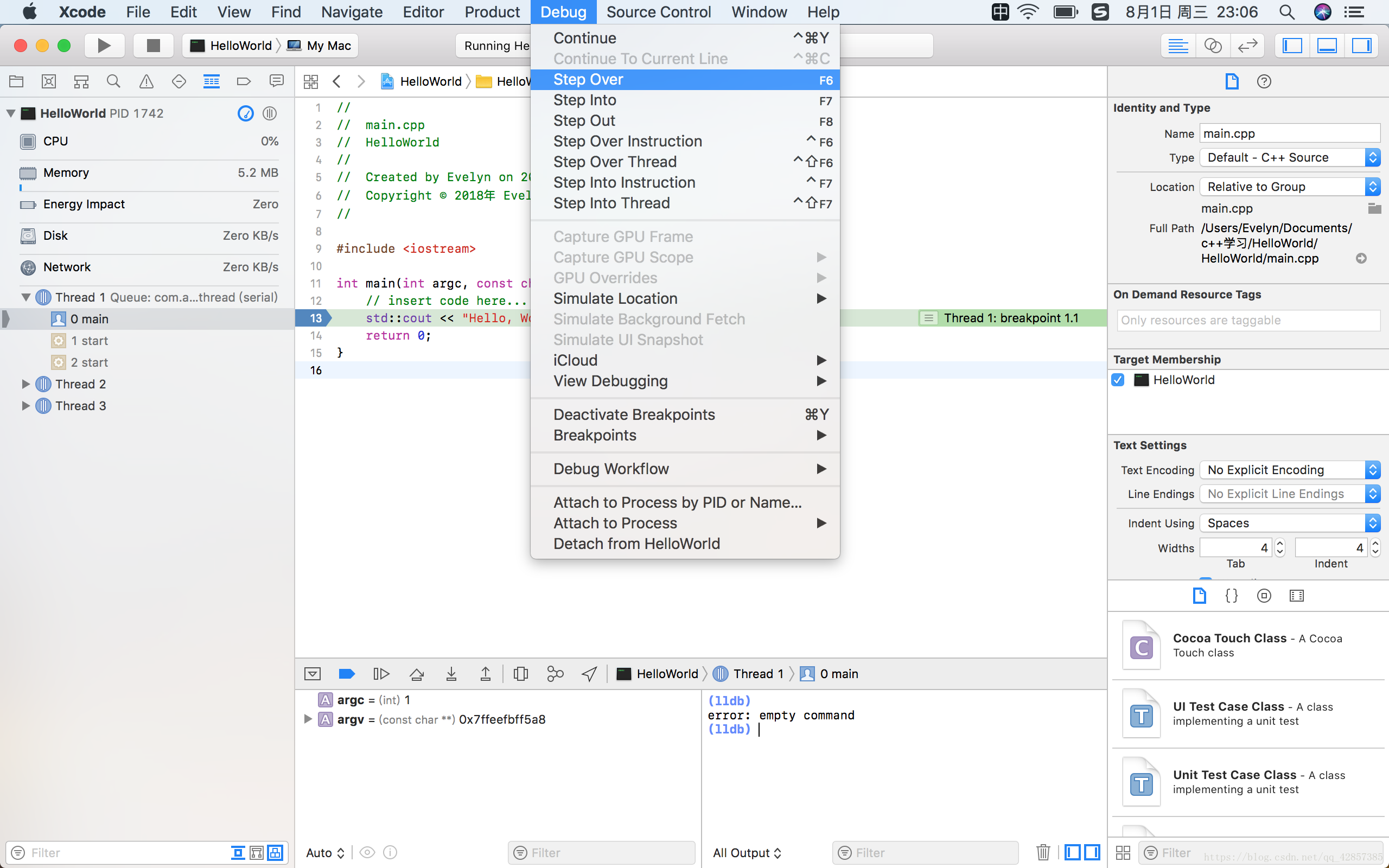The image size is (1389, 868).
Task: Open the Code Snippet library braces icon
Action: coord(1231,595)
